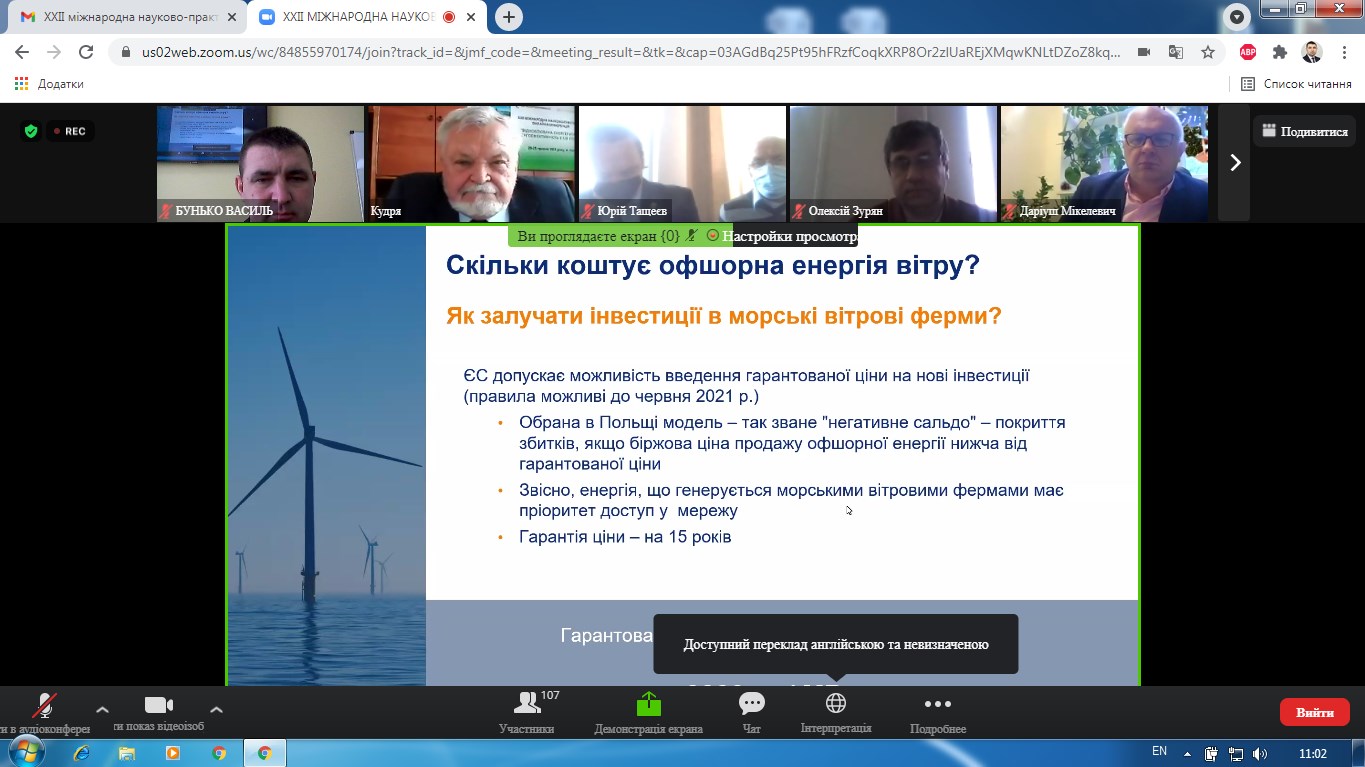Open File Explorer from the taskbar

127,753
